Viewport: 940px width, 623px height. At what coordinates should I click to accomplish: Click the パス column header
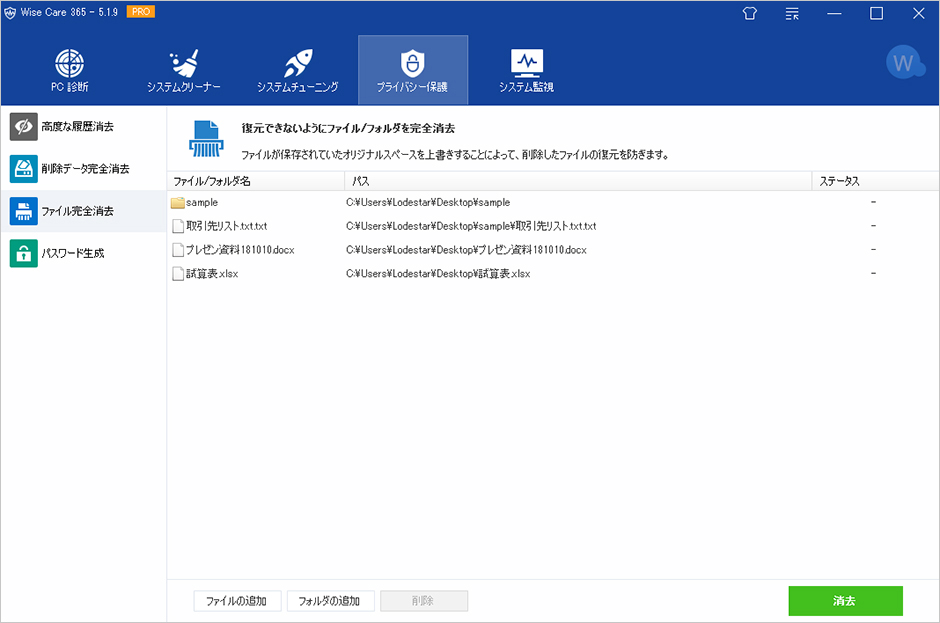(578, 181)
